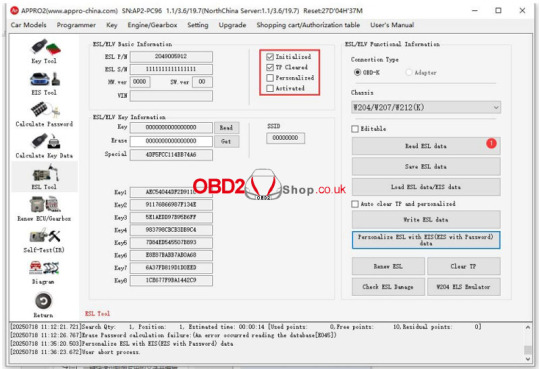Click Load ESL data/EIS data button
The image size is (540, 369).
(x=426, y=187)
